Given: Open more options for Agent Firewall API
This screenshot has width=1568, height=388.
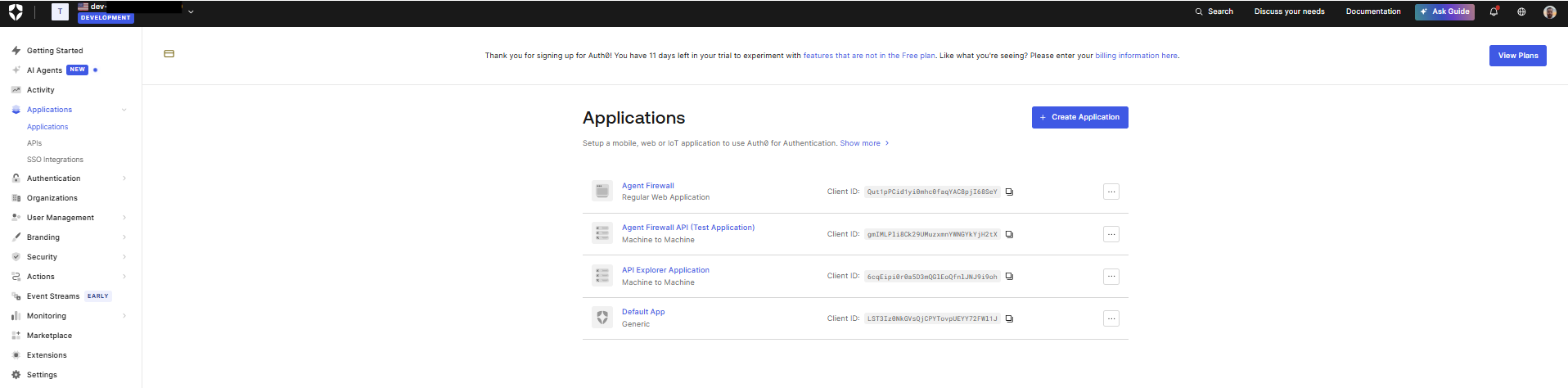Looking at the screenshot, I should pos(1111,234).
